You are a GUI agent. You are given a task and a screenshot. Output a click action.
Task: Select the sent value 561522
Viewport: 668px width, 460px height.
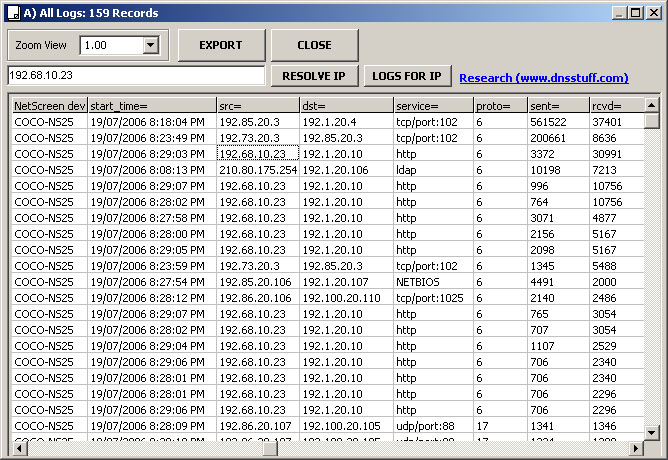tap(559, 122)
